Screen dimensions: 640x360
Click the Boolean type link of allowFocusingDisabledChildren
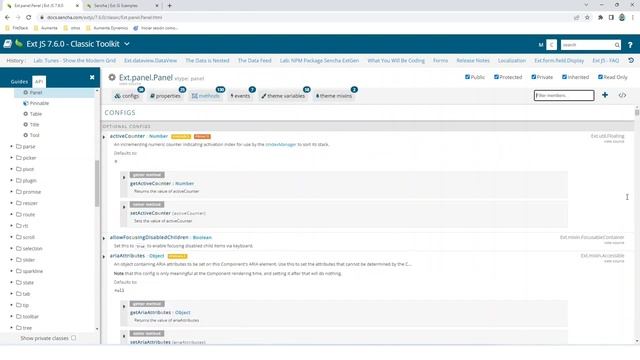[x=202, y=238]
